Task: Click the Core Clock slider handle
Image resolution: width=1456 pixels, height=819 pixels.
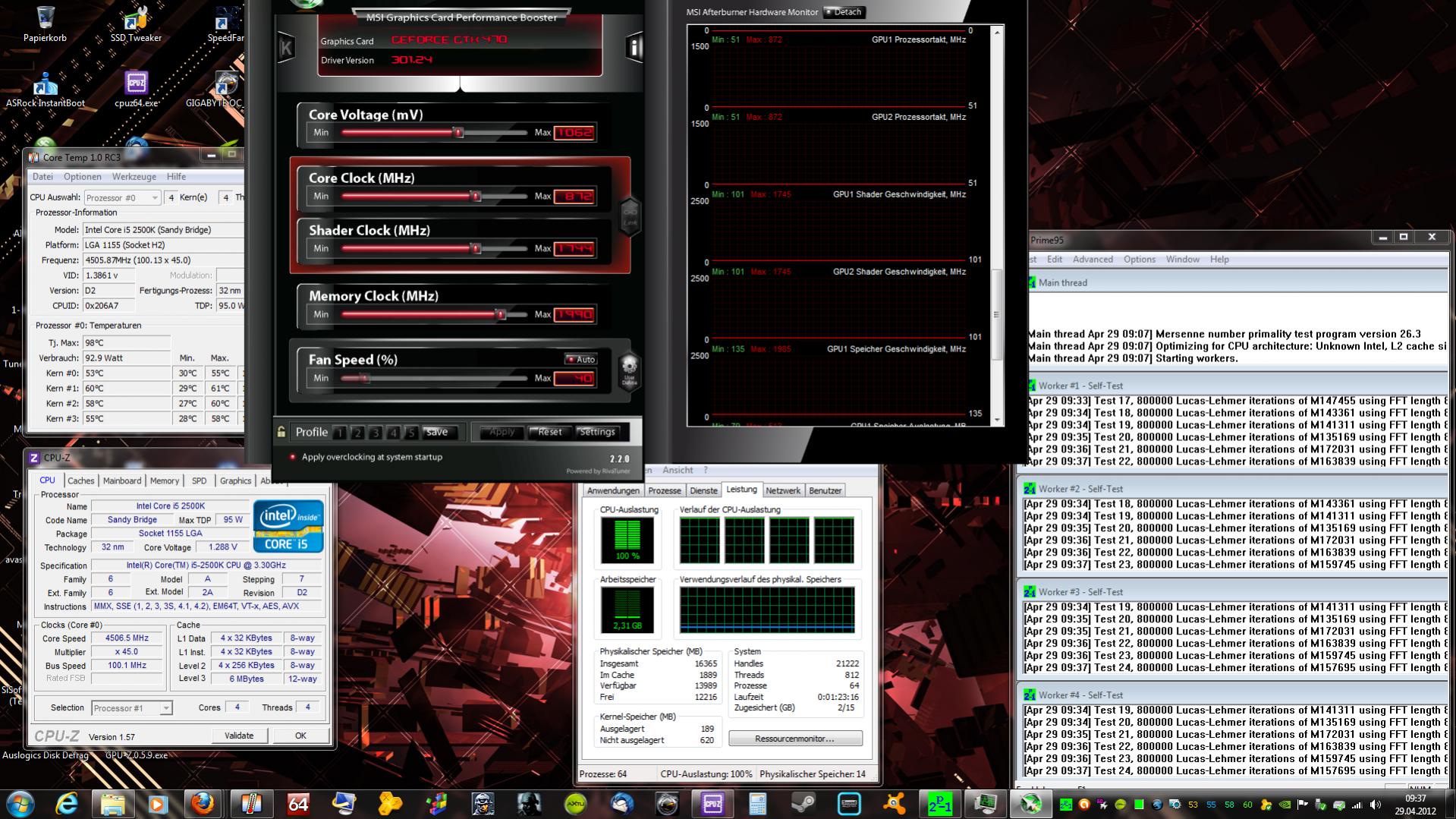Action: pyautogui.click(x=476, y=197)
